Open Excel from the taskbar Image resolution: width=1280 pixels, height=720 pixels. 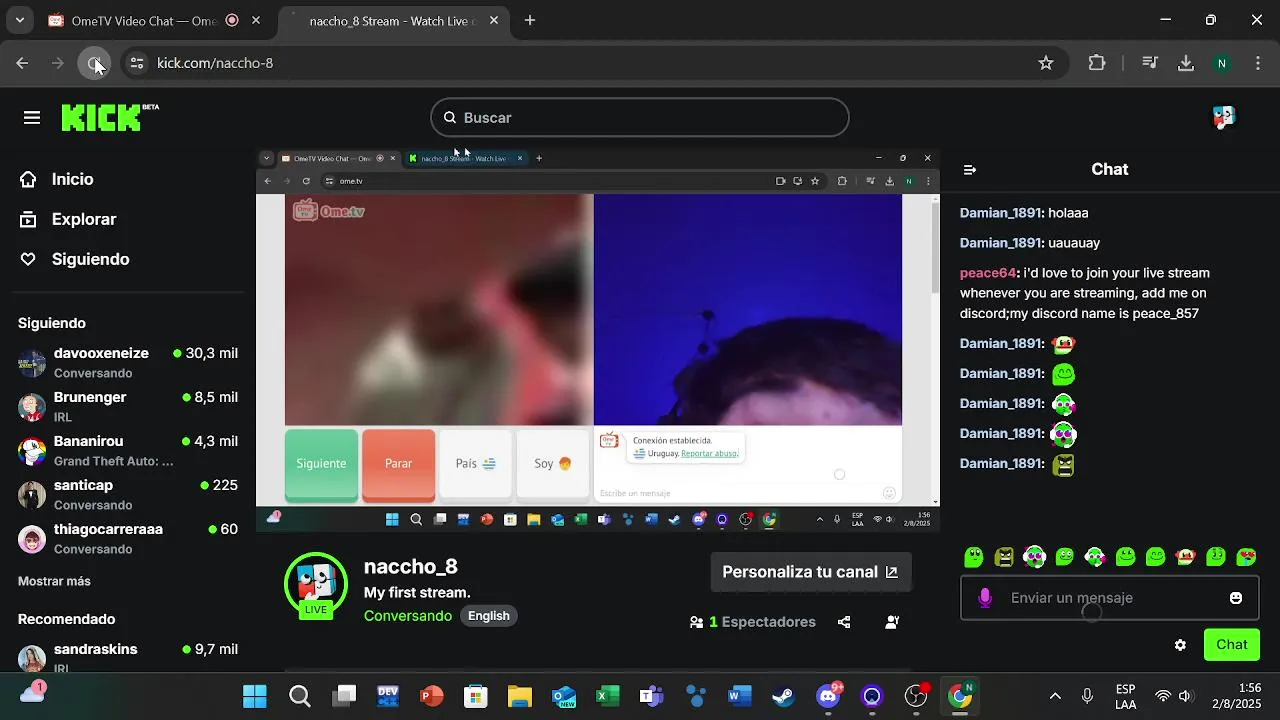pos(607,696)
